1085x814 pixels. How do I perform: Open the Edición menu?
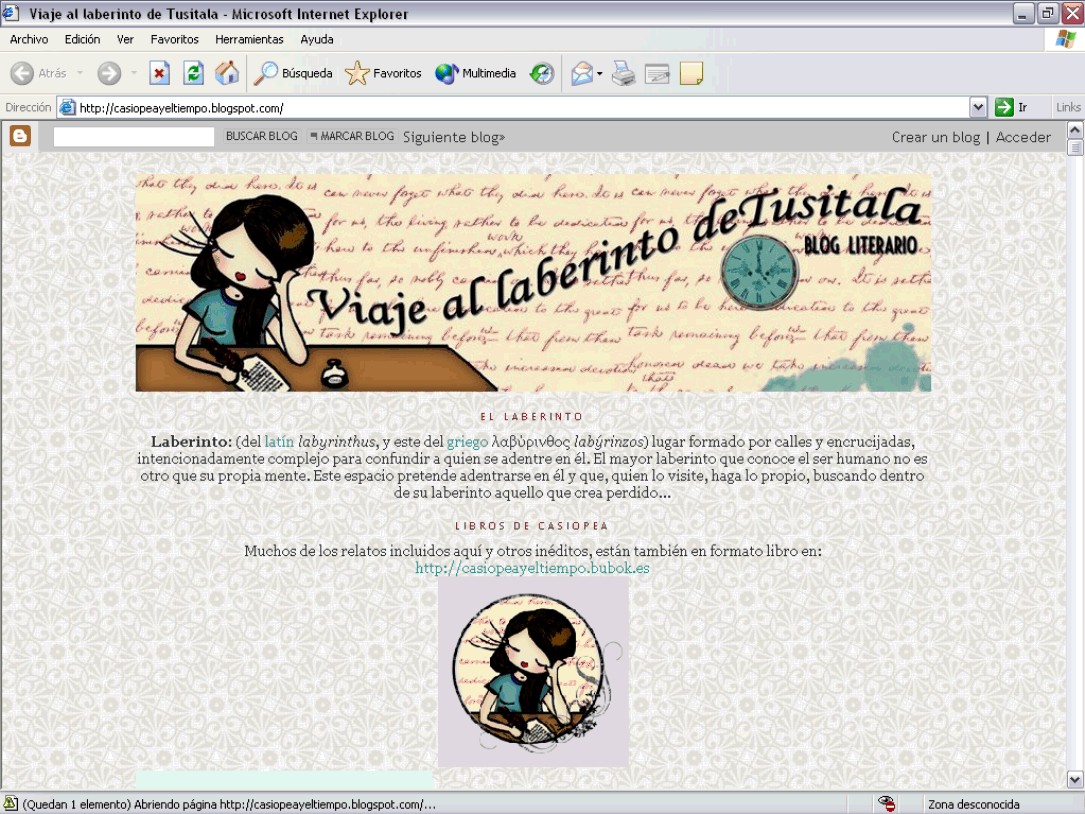(82, 39)
